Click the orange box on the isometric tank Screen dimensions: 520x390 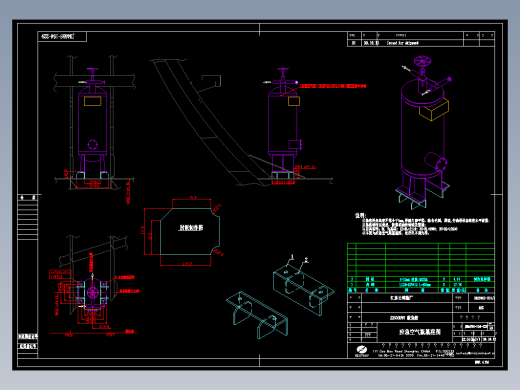434,110
